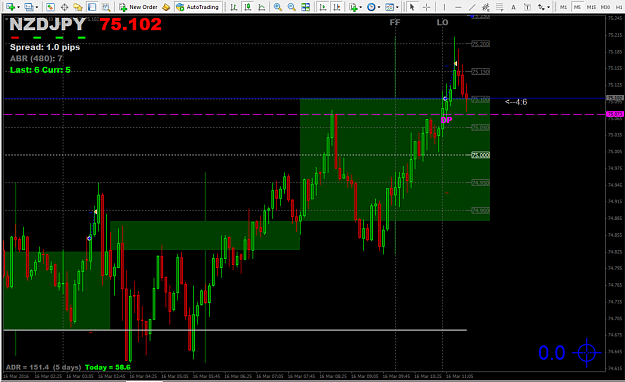Select the standard cursor tool

point(412,7)
